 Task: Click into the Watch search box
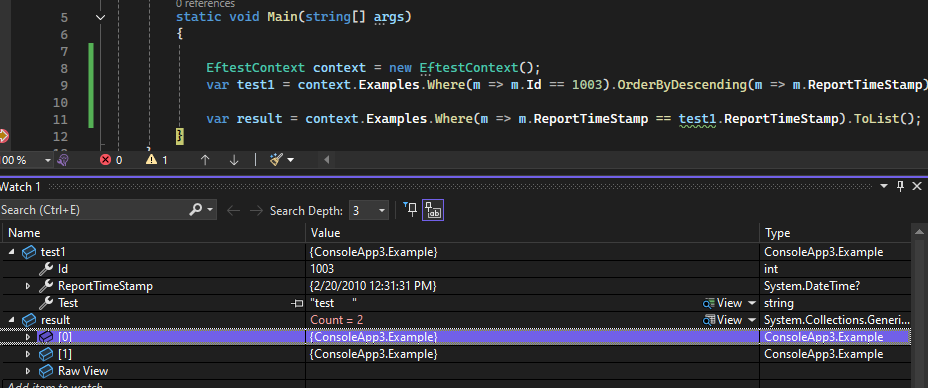94,210
